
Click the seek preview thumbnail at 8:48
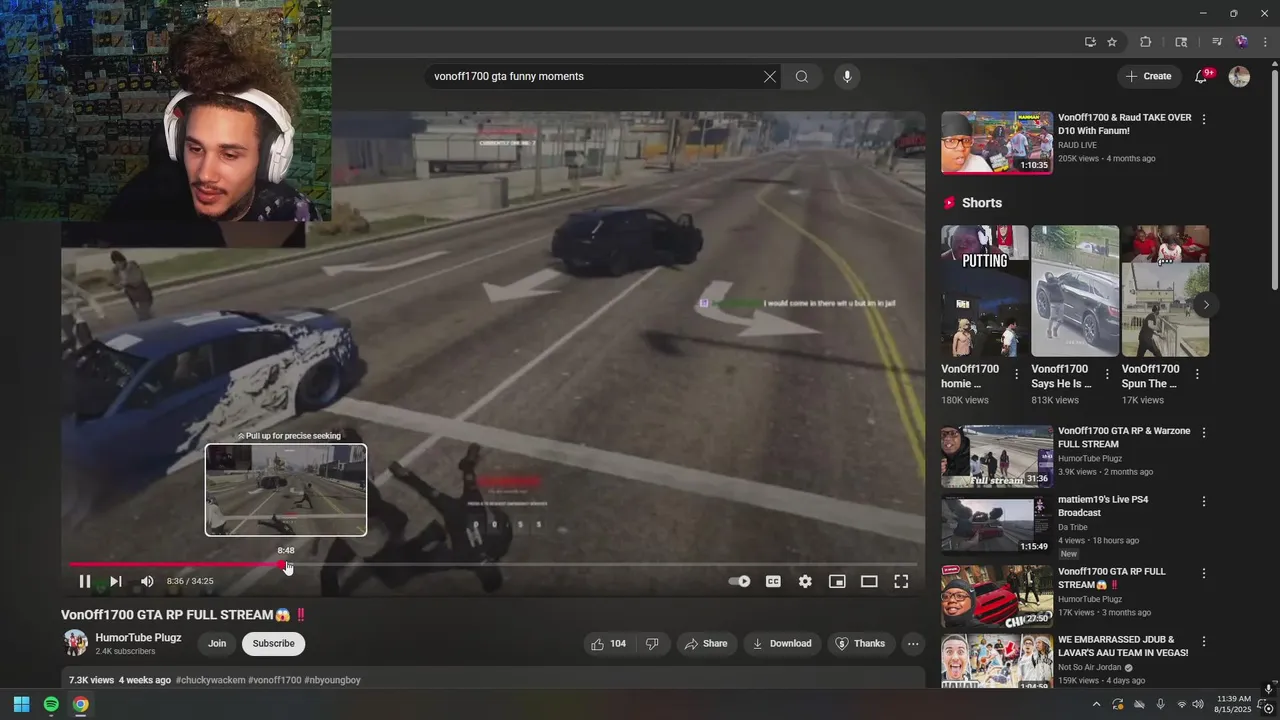286,490
